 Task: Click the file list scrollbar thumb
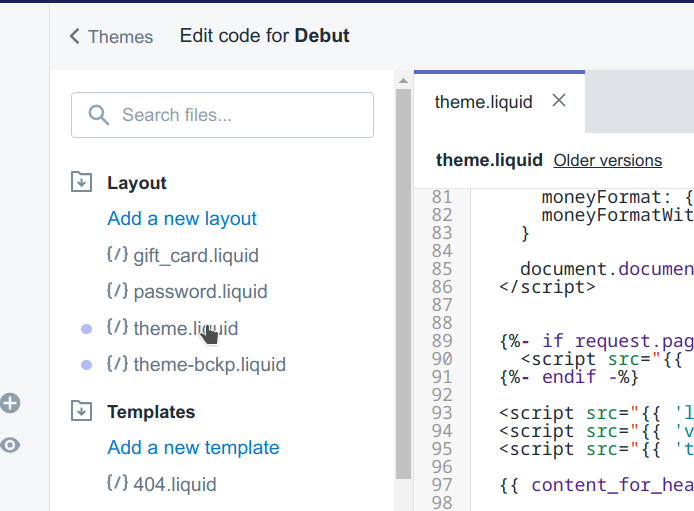point(403,284)
